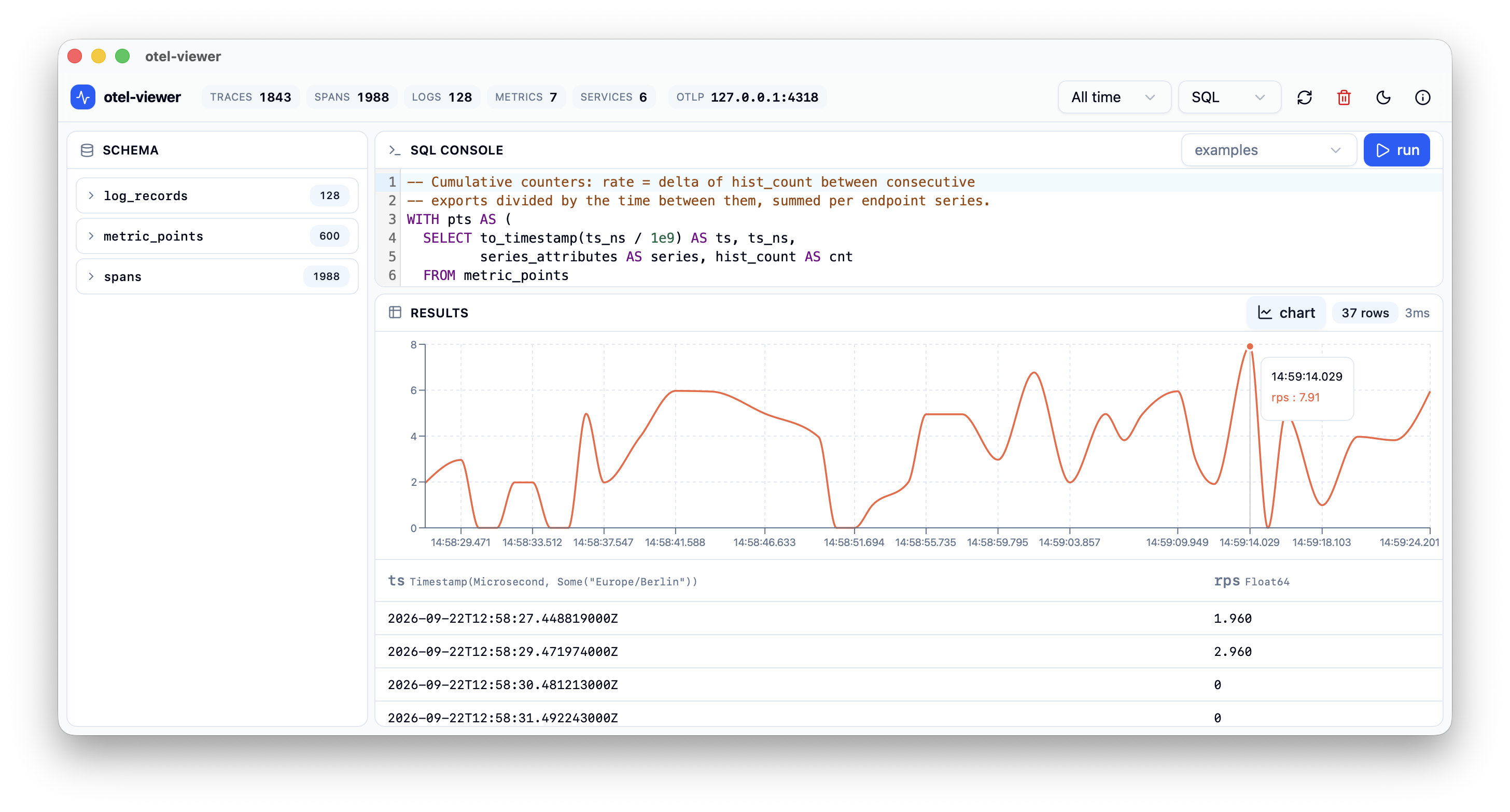Image resolution: width=1510 pixels, height=812 pixels.
Task: Toggle dark mode with the moon icon
Action: [x=1383, y=97]
